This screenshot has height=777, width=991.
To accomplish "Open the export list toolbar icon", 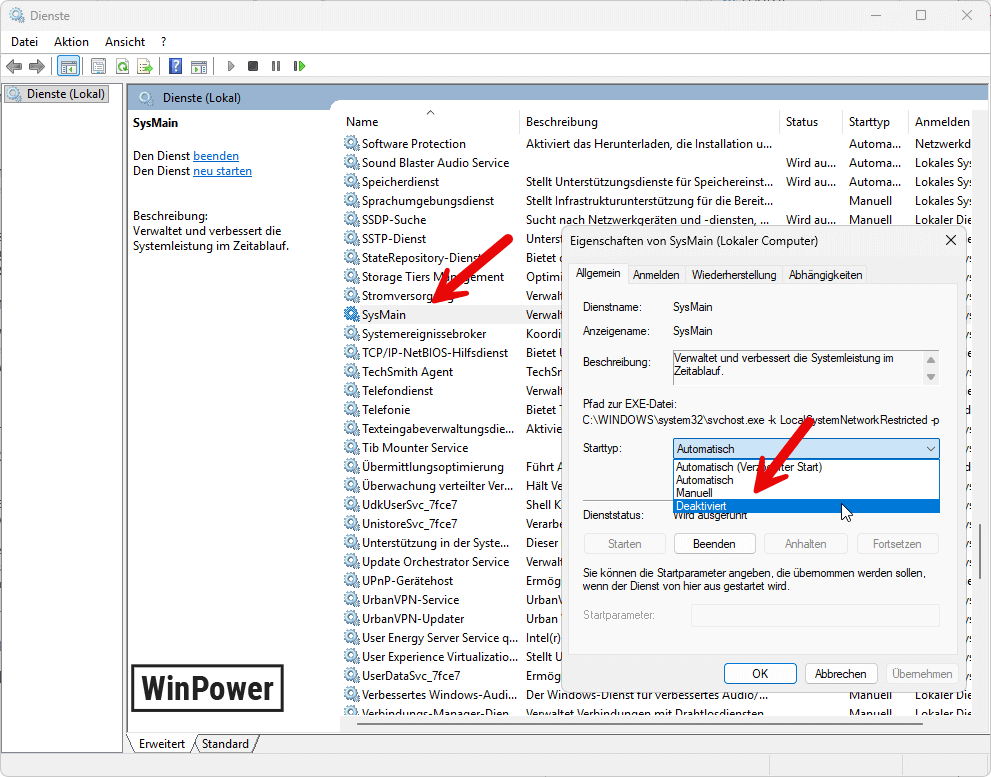I will pos(145,66).
